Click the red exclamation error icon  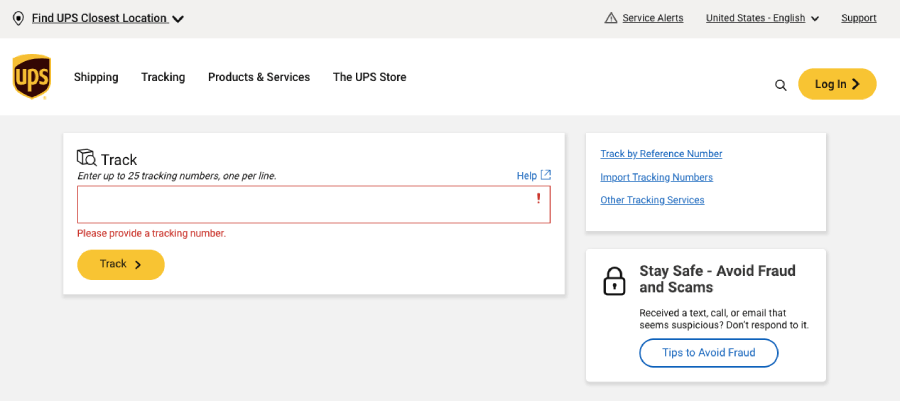pyautogui.click(x=538, y=198)
